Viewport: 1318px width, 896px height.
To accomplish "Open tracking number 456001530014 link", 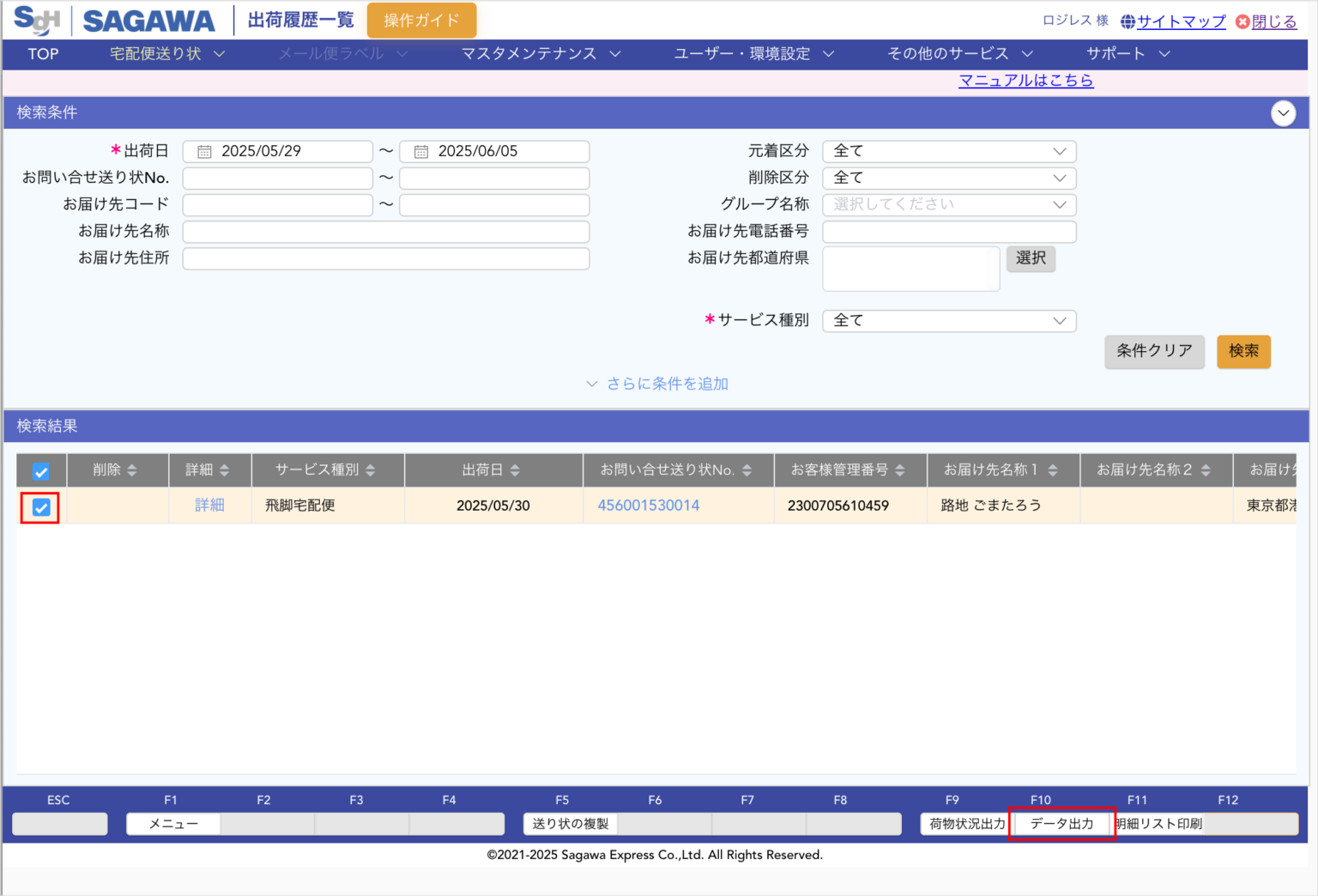I will tap(648, 506).
